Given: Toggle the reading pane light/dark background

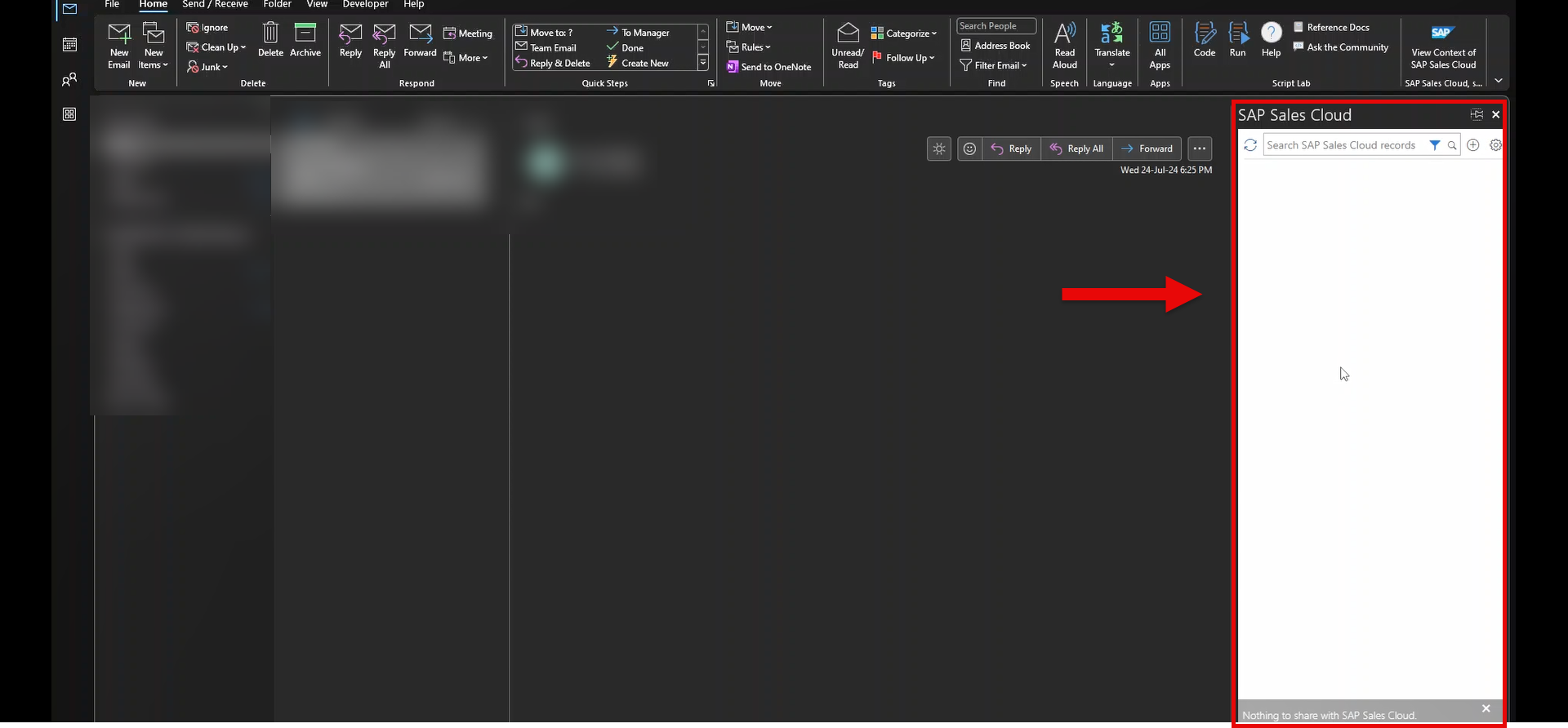Looking at the screenshot, I should tap(939, 149).
